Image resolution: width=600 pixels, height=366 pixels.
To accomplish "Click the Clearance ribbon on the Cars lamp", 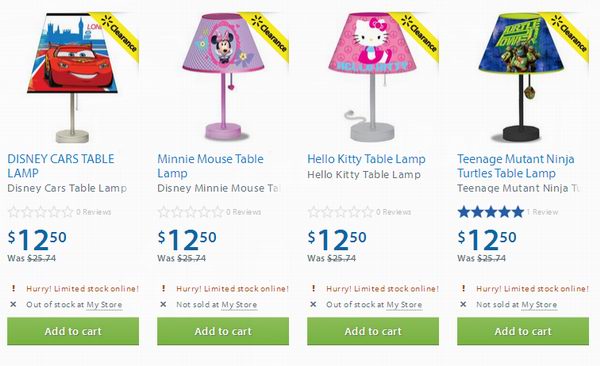I will (x=119, y=33).
